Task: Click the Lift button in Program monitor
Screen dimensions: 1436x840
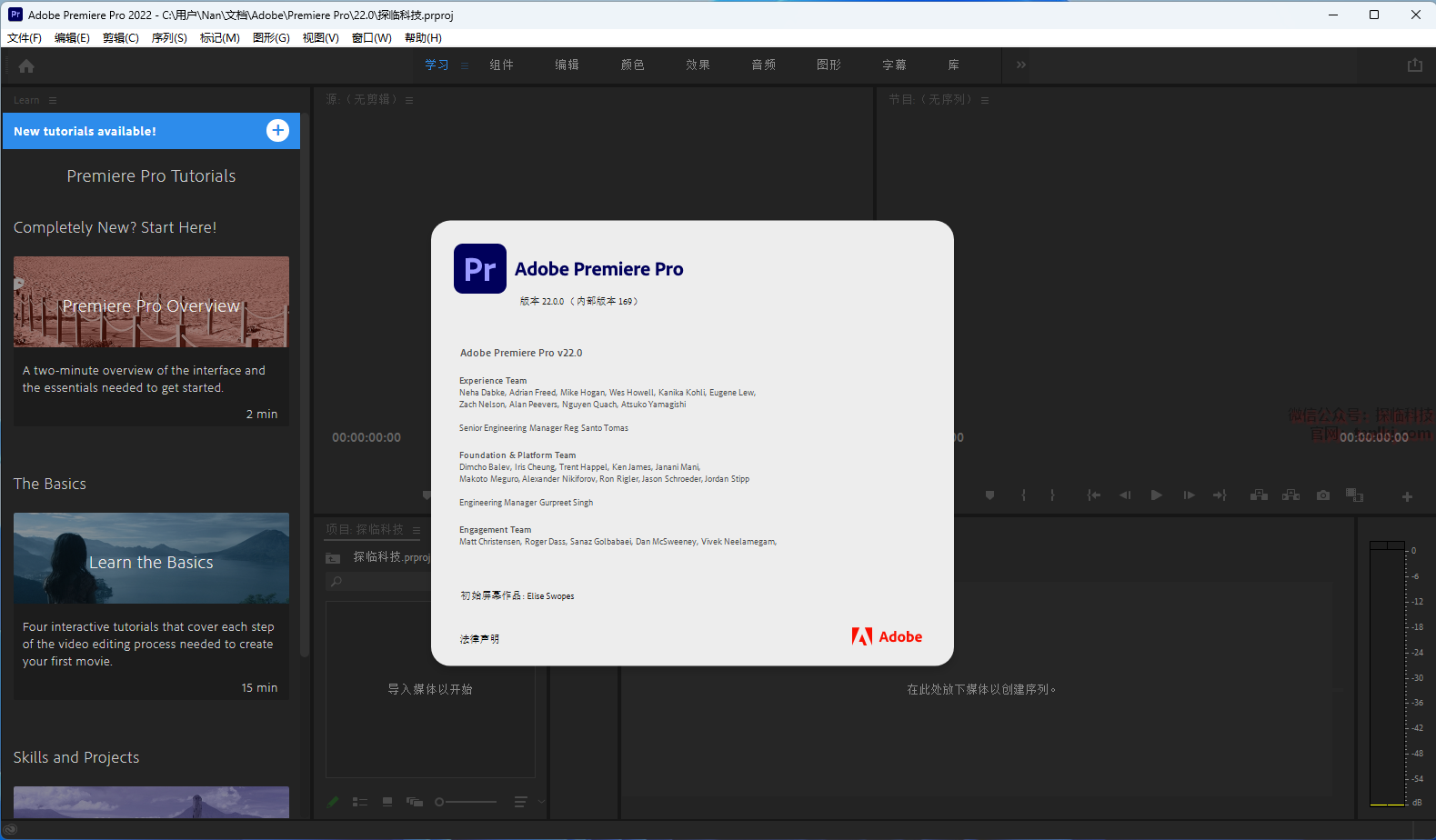Action: (1259, 495)
